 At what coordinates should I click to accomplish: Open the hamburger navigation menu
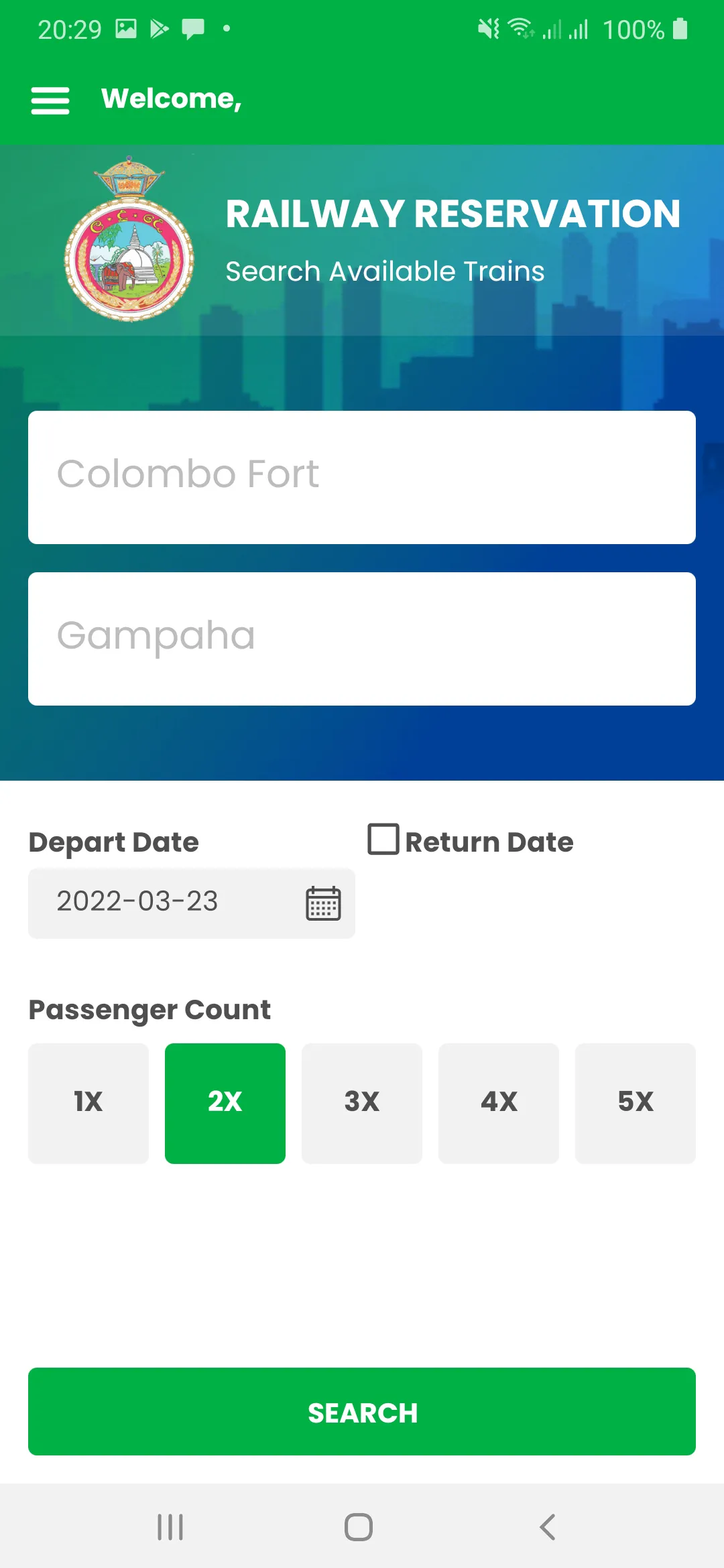(x=50, y=101)
